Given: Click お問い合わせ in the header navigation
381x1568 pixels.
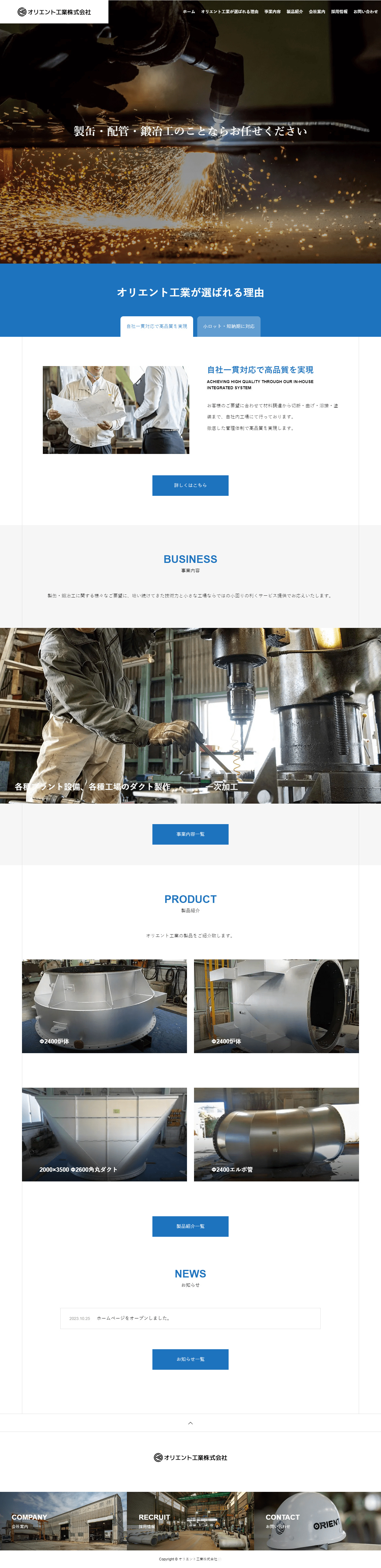Looking at the screenshot, I should [x=366, y=11].
